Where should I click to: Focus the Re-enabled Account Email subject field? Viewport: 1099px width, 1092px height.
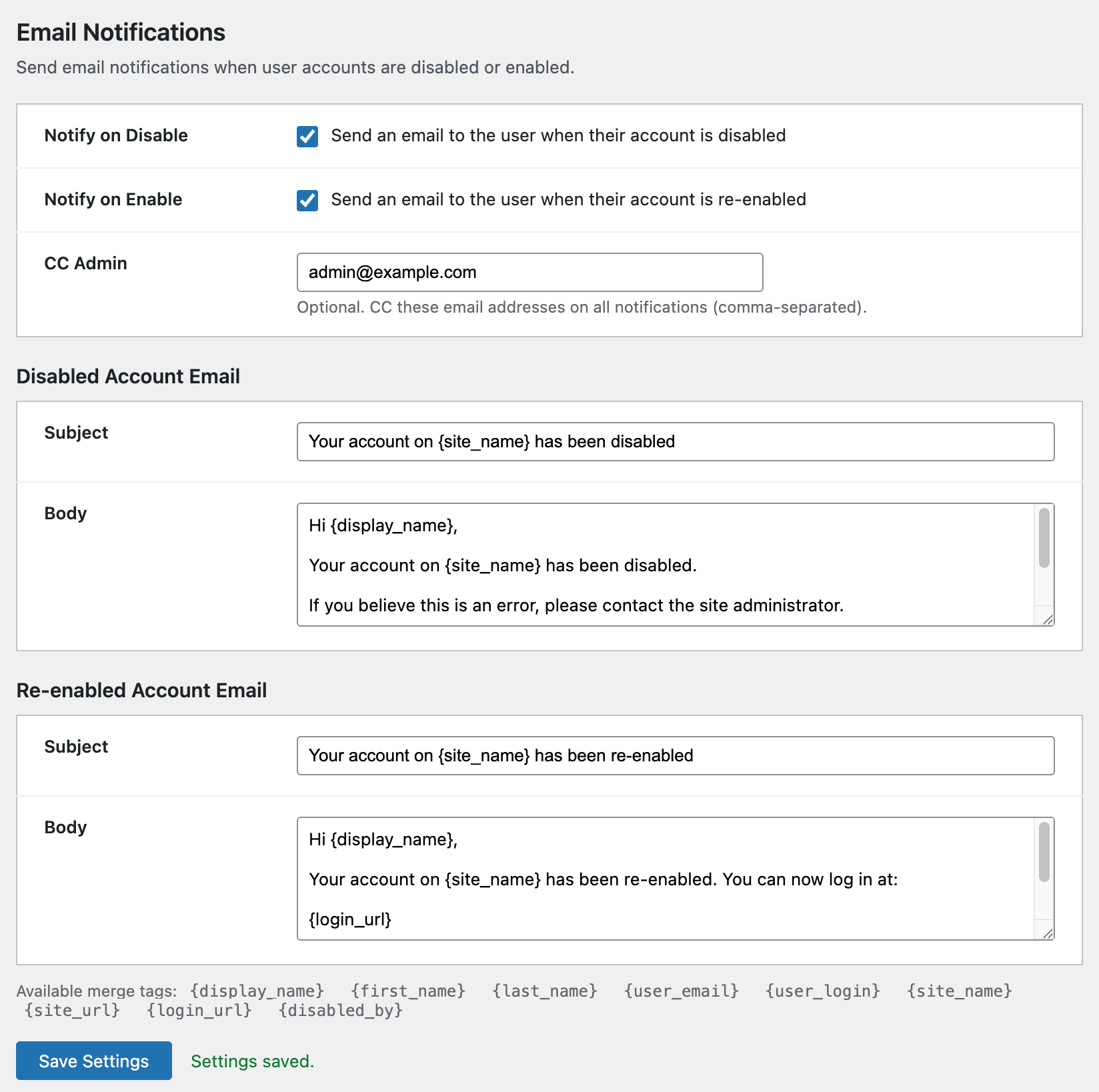coord(675,755)
